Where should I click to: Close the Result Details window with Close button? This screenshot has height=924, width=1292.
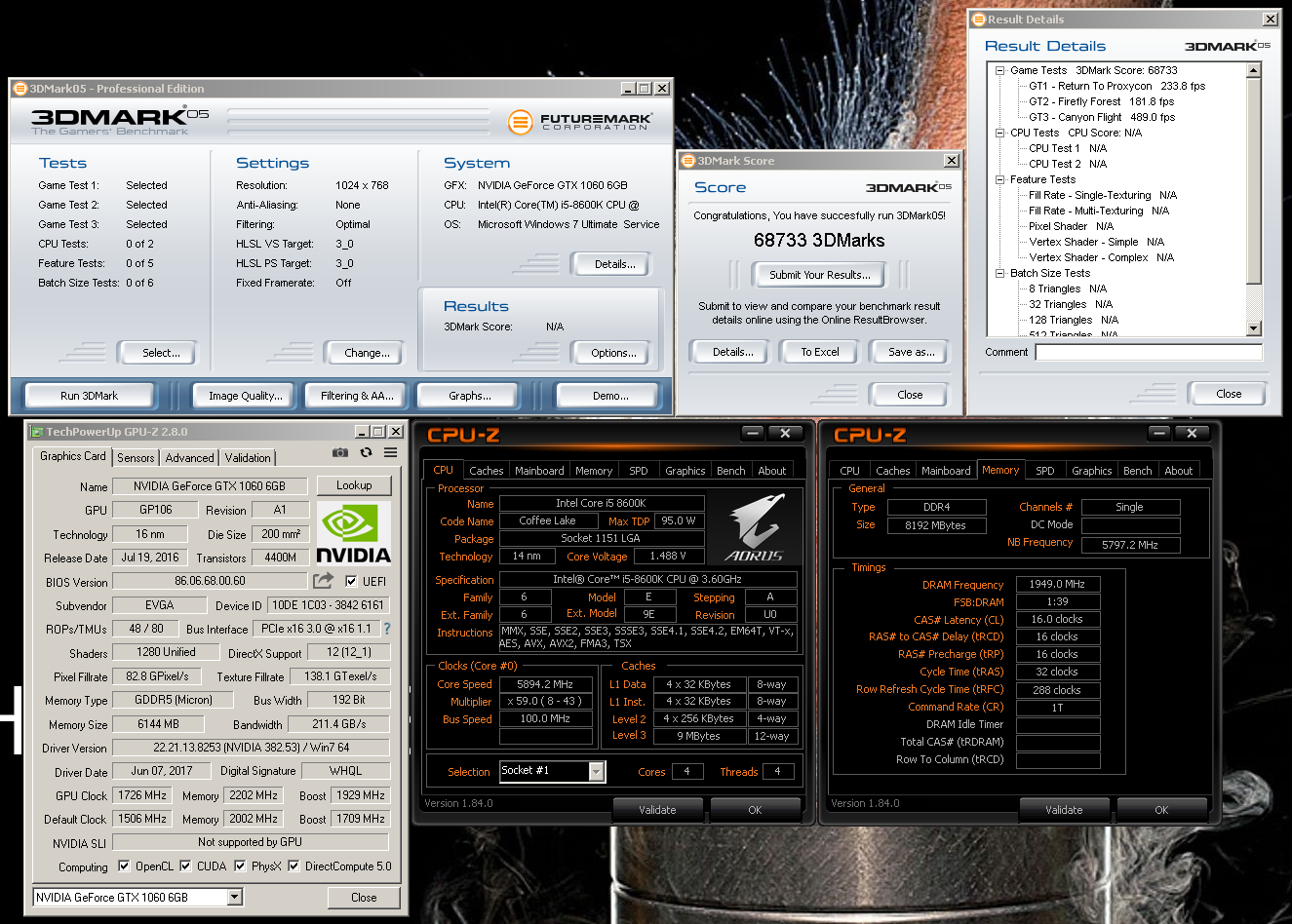(x=1229, y=394)
